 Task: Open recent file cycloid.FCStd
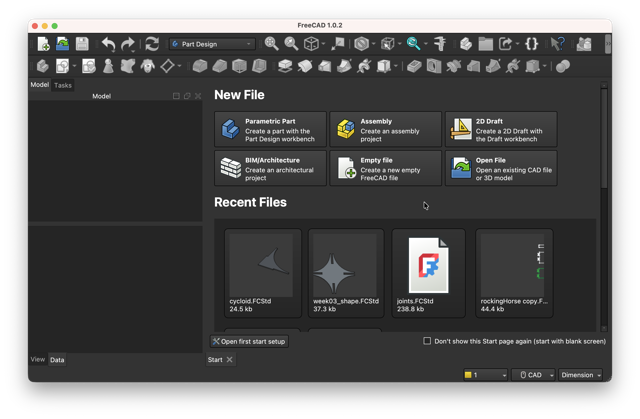[x=263, y=273]
